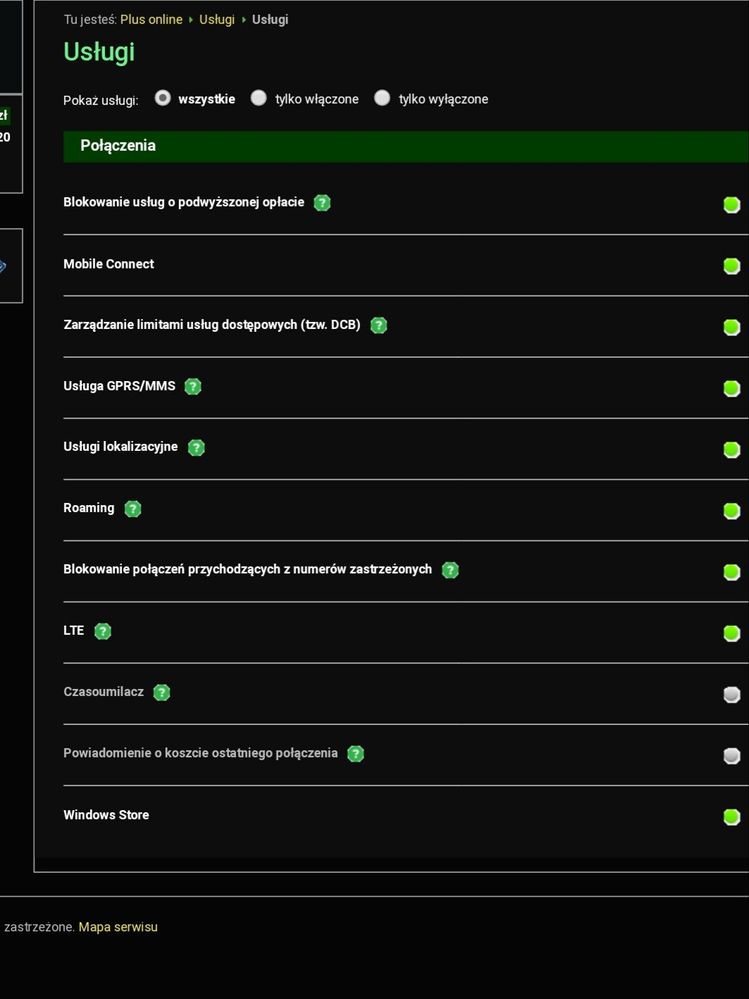Turn off the Roaming toggle
The height and width of the screenshot is (999, 749).
coord(731,511)
